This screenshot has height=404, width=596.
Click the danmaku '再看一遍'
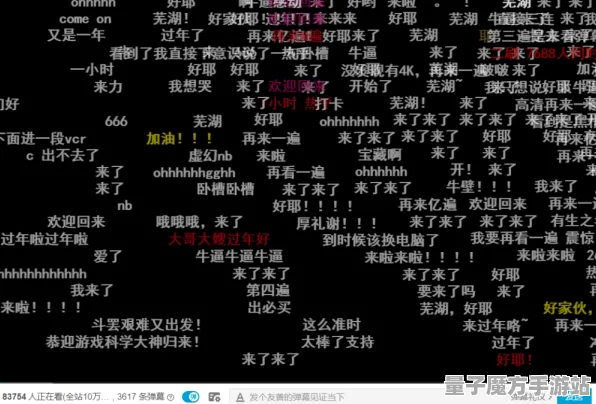click(296, 173)
